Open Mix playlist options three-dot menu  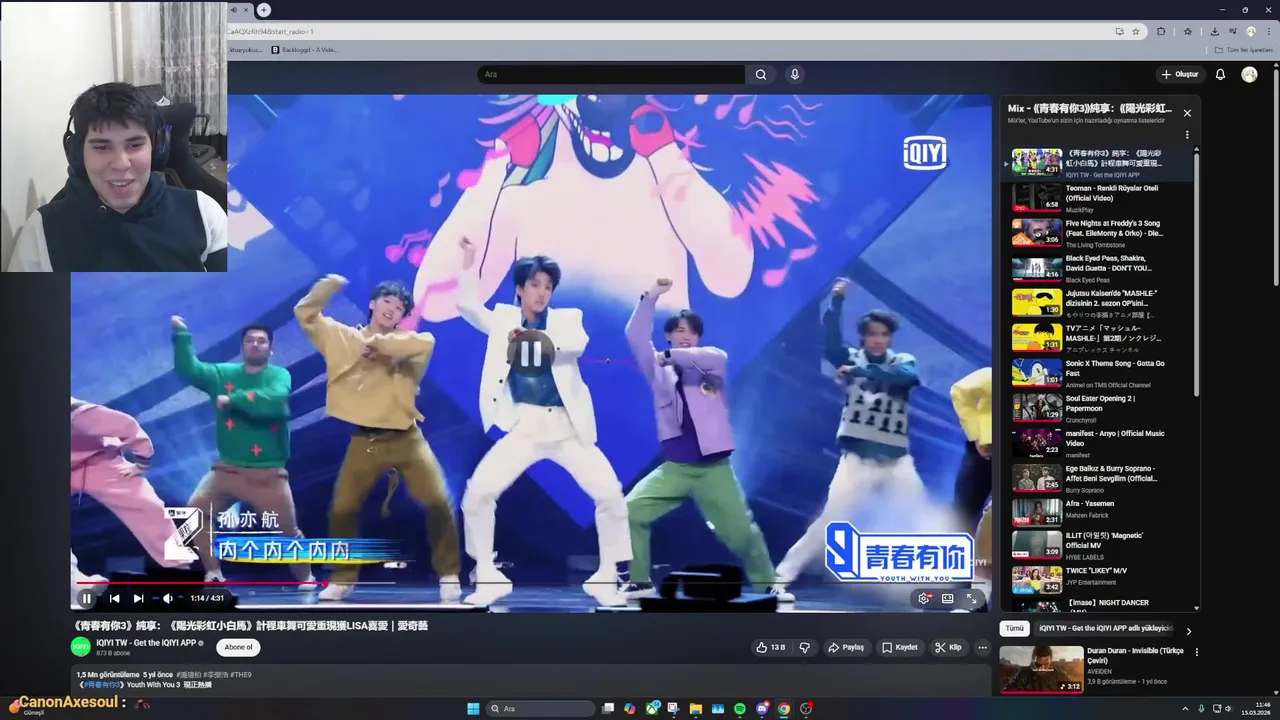pyautogui.click(x=1187, y=135)
